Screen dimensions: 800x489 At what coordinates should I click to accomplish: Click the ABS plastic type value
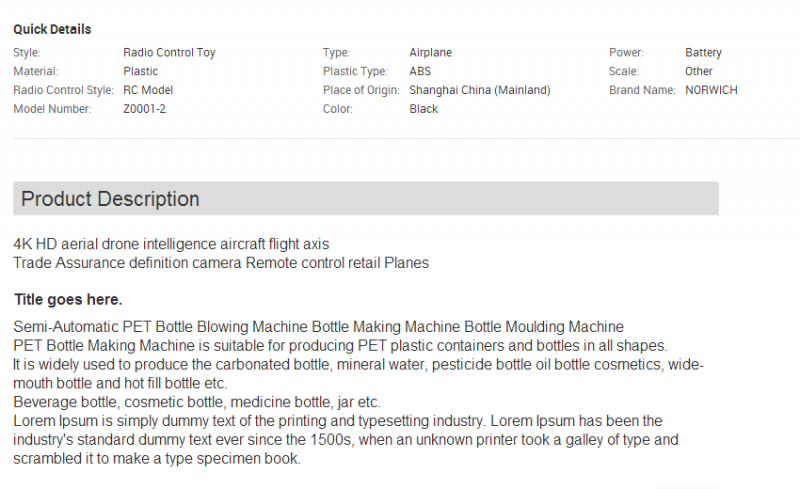point(420,71)
